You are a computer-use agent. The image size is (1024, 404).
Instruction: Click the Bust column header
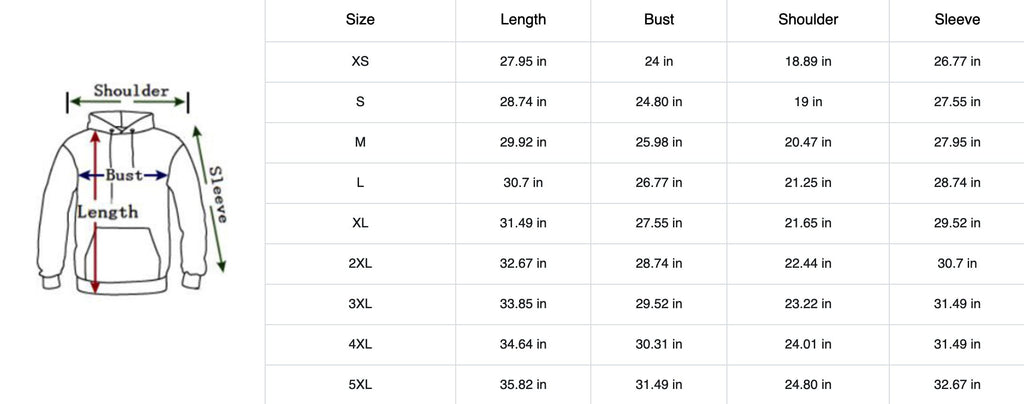659,19
